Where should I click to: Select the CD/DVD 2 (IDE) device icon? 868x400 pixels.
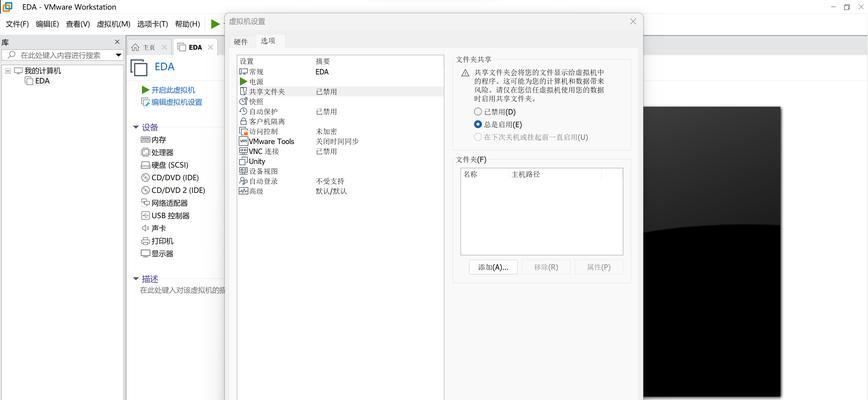point(146,190)
